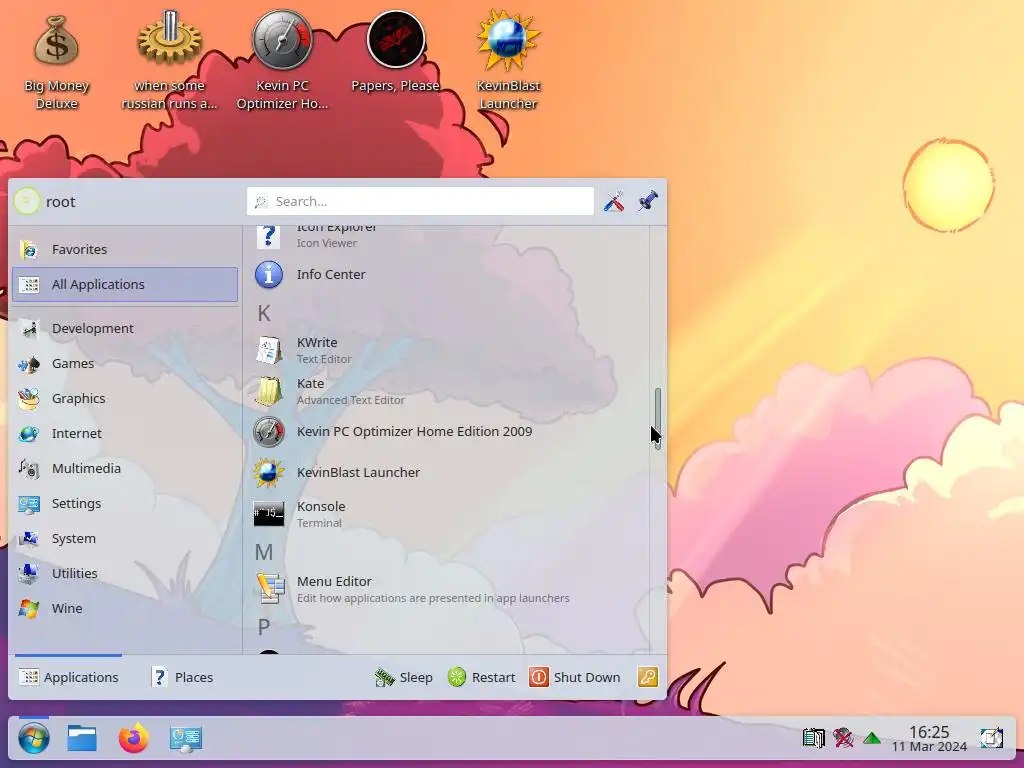The width and height of the screenshot is (1024, 768).
Task: Switch to Places tab
Action: click(182, 677)
